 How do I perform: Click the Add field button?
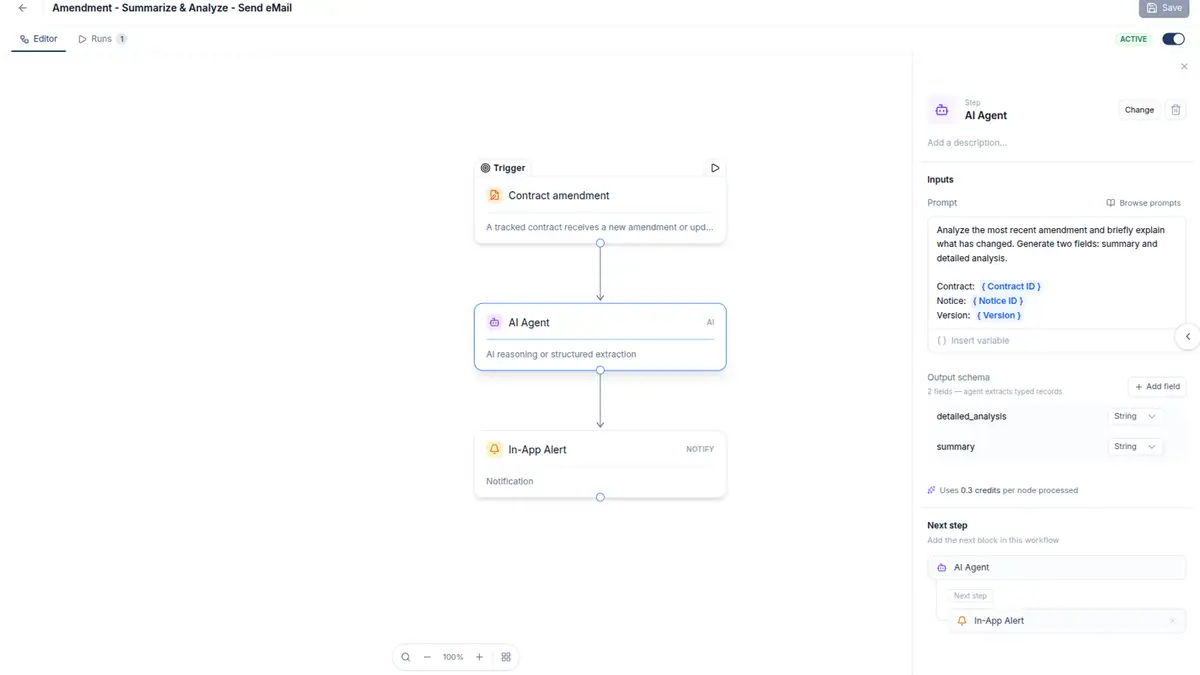(1157, 386)
